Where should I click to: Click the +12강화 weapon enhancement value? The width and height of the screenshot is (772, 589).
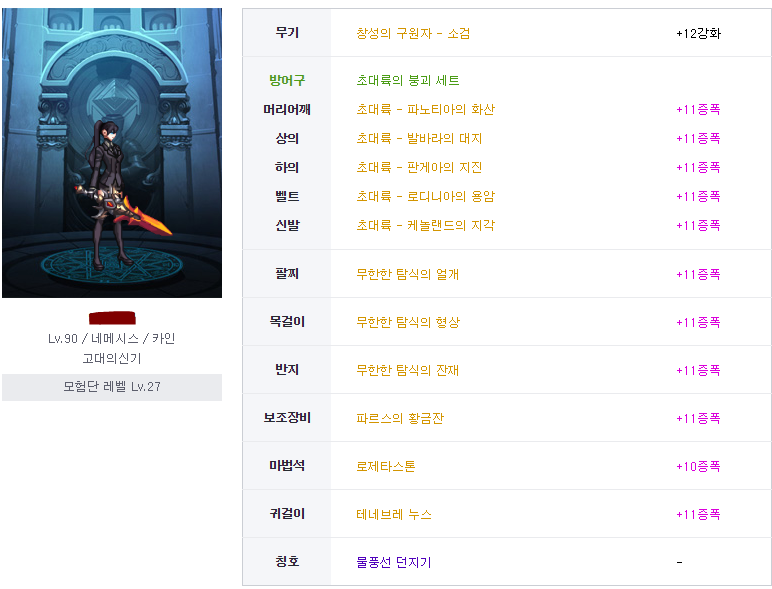[698, 33]
